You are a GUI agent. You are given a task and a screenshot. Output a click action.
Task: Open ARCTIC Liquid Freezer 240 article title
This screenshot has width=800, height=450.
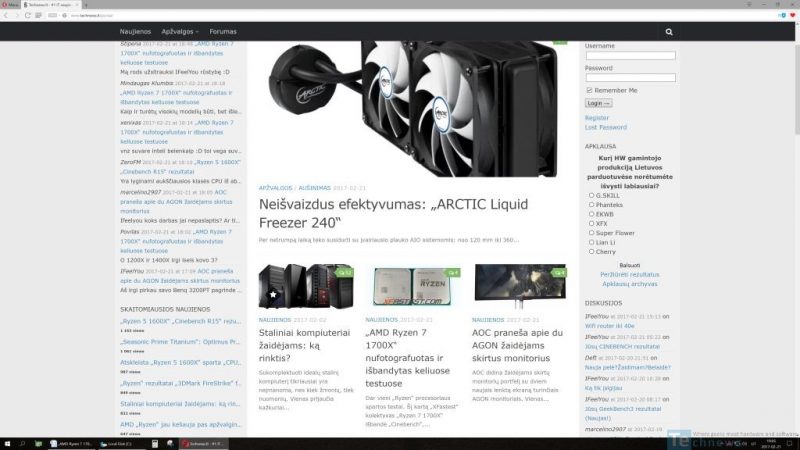pyautogui.click(x=393, y=213)
